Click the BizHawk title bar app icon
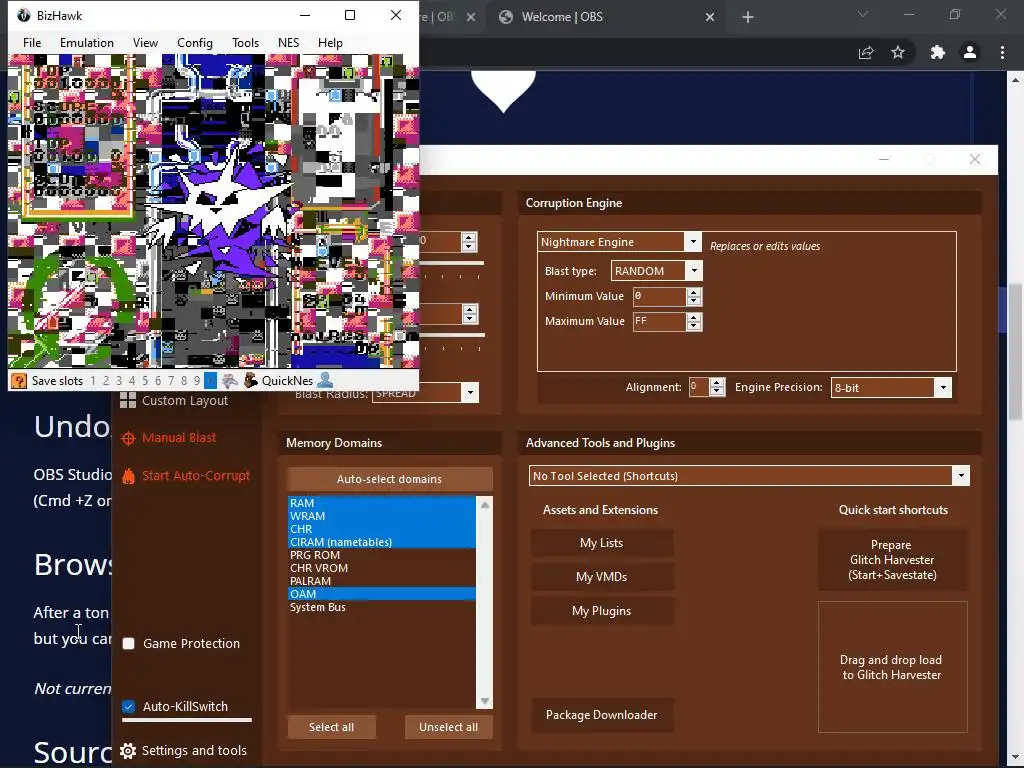The height and width of the screenshot is (768, 1024). 24,15
